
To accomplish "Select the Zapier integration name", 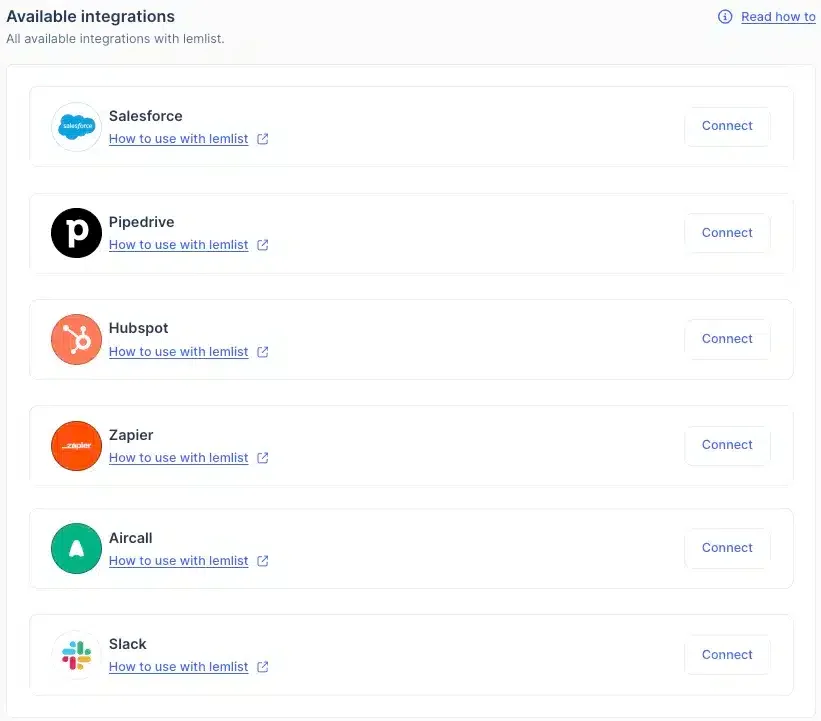I will click(x=131, y=435).
